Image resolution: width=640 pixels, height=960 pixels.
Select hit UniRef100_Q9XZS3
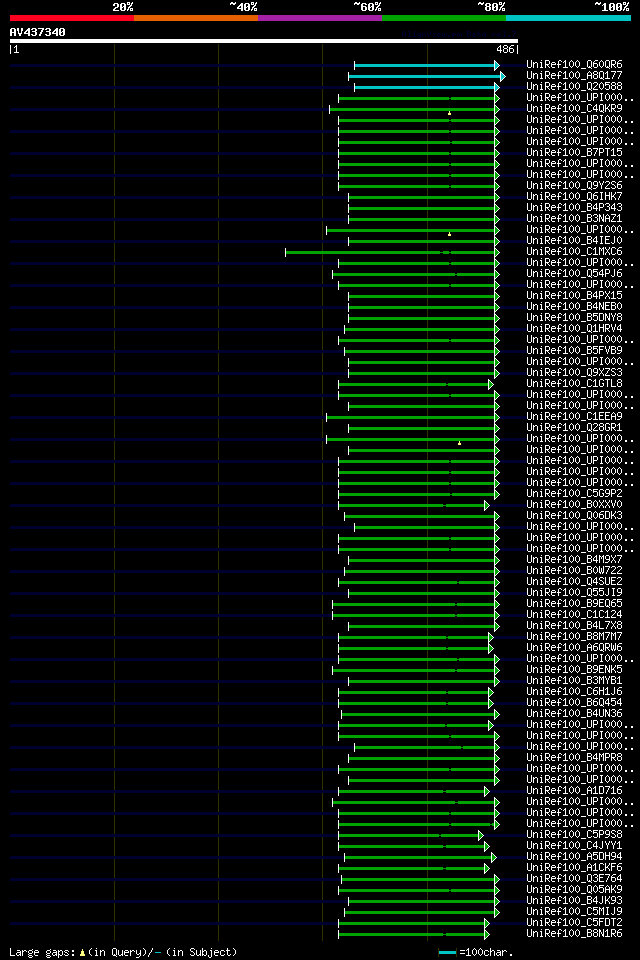pos(574,373)
